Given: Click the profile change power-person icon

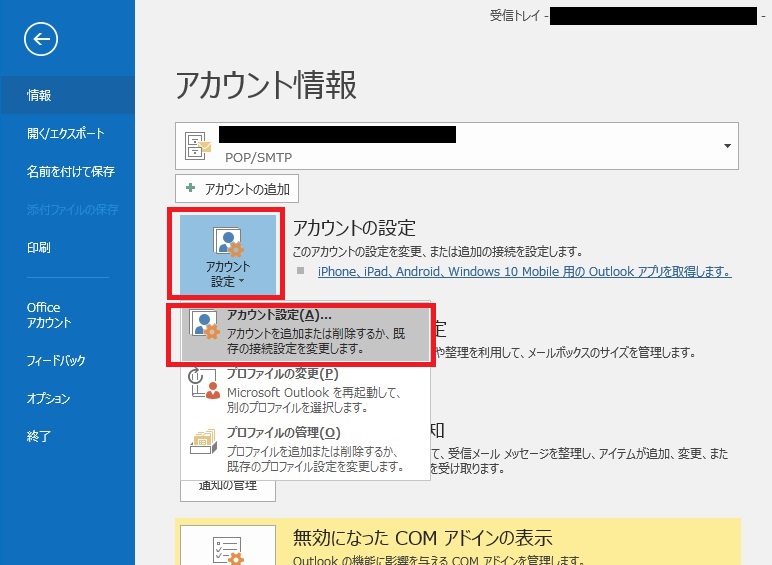Looking at the screenshot, I should (x=203, y=383).
